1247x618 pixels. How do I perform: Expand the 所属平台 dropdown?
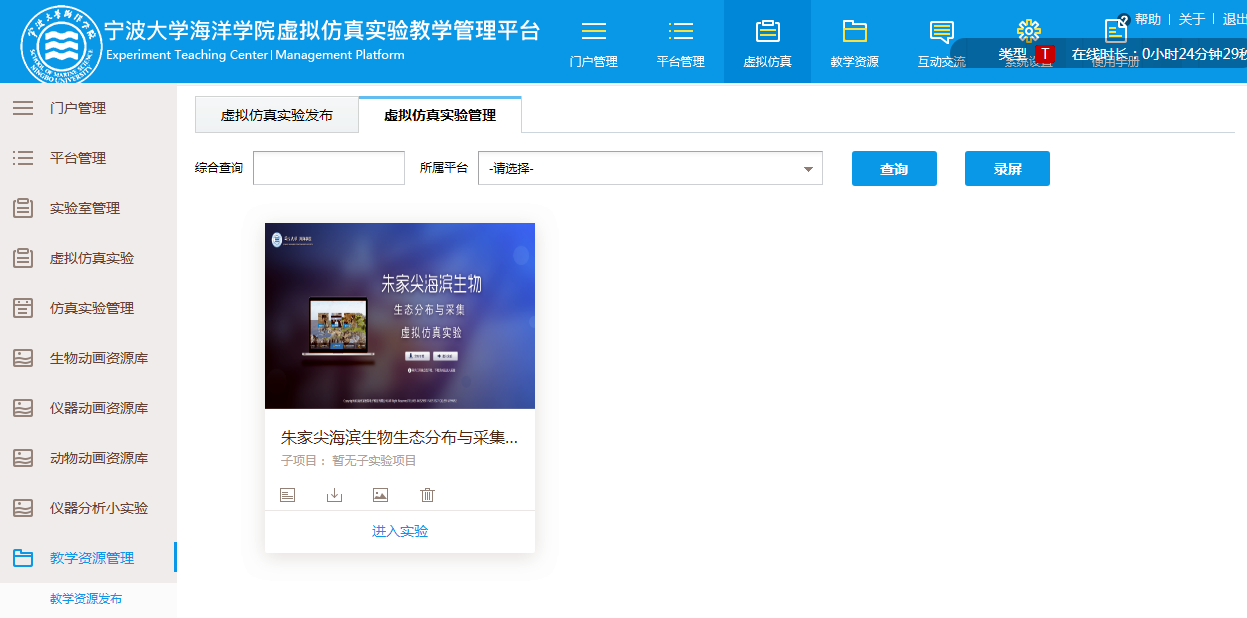[x=650, y=169]
